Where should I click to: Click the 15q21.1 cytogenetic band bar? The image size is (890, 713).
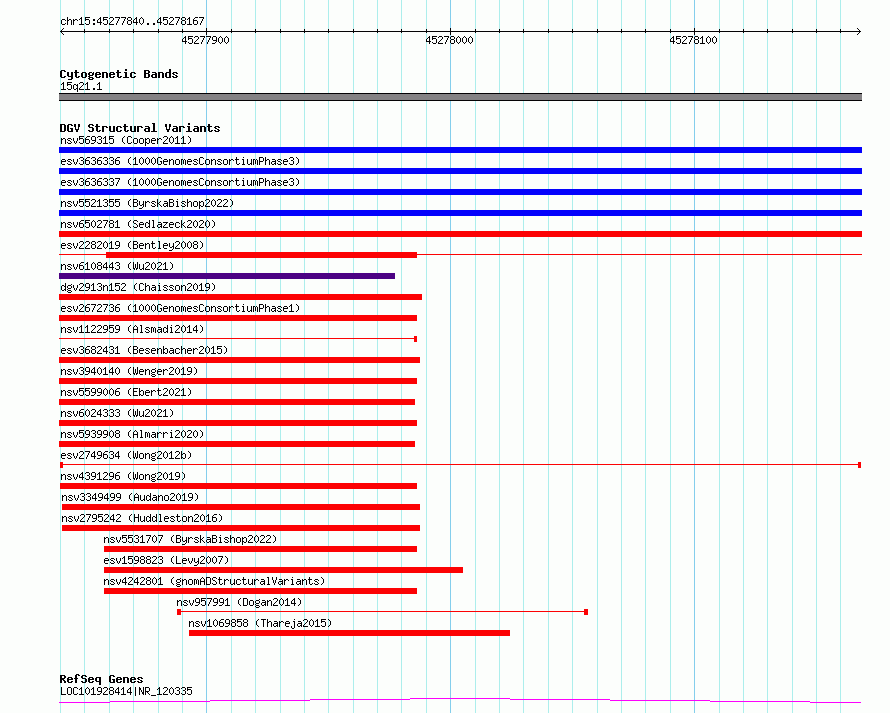tap(460, 97)
